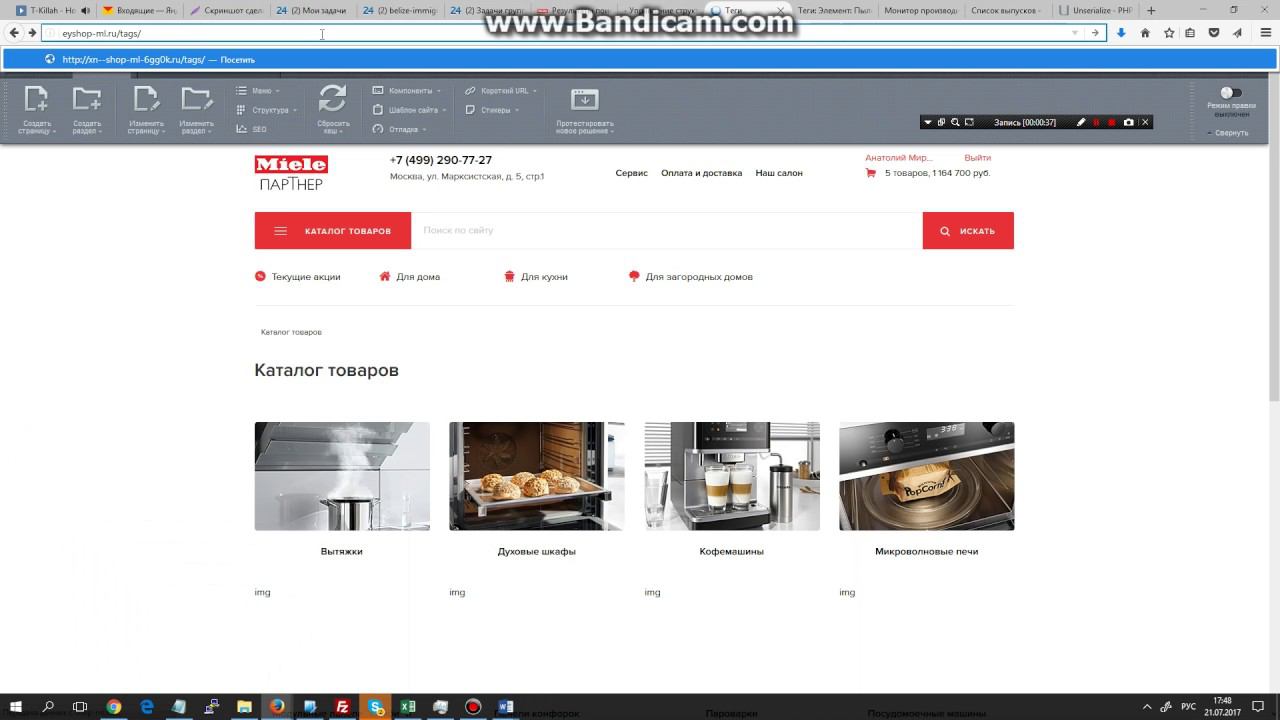Collapse the admin panel via Свернуть

1228,133
